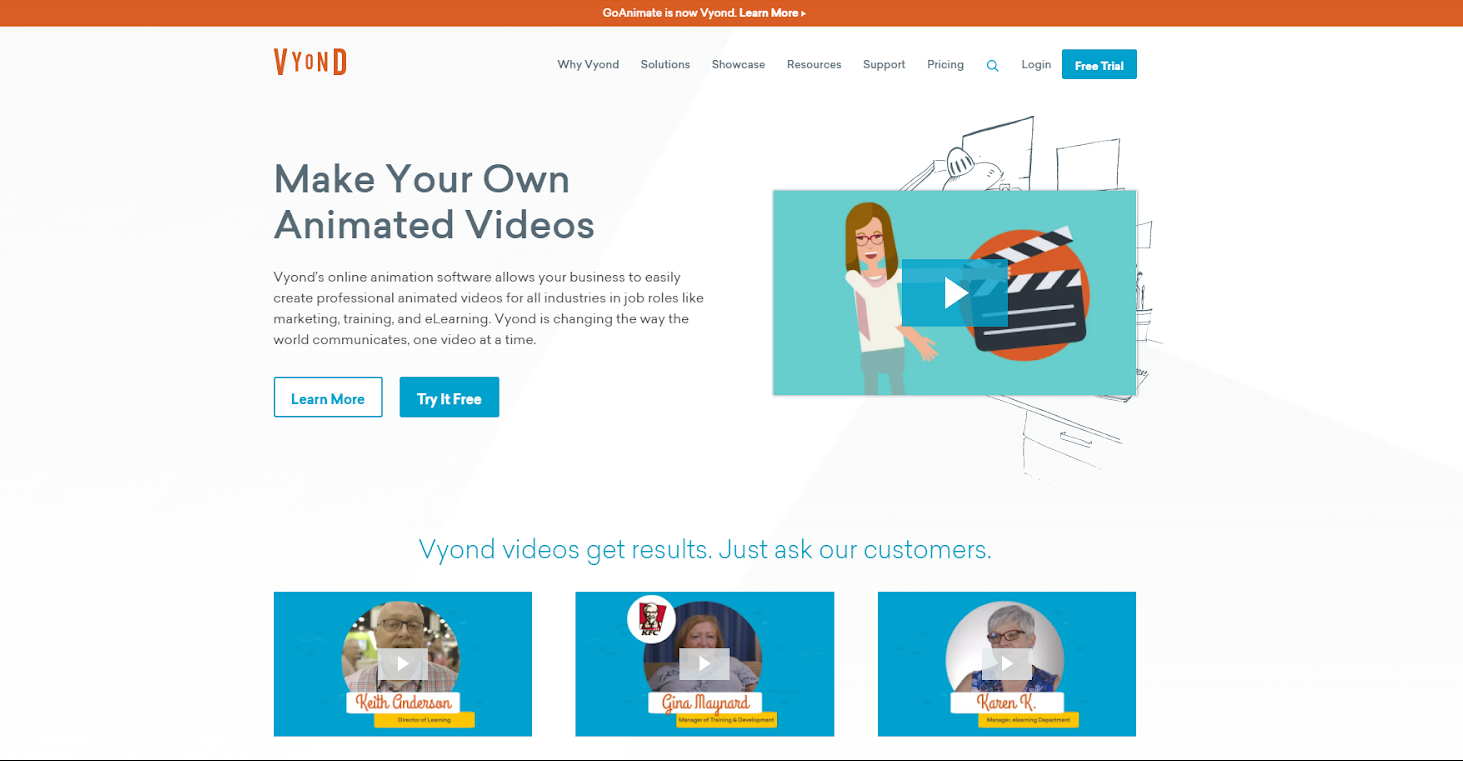1463x761 pixels.
Task: Open the Support menu item
Action: (x=884, y=64)
